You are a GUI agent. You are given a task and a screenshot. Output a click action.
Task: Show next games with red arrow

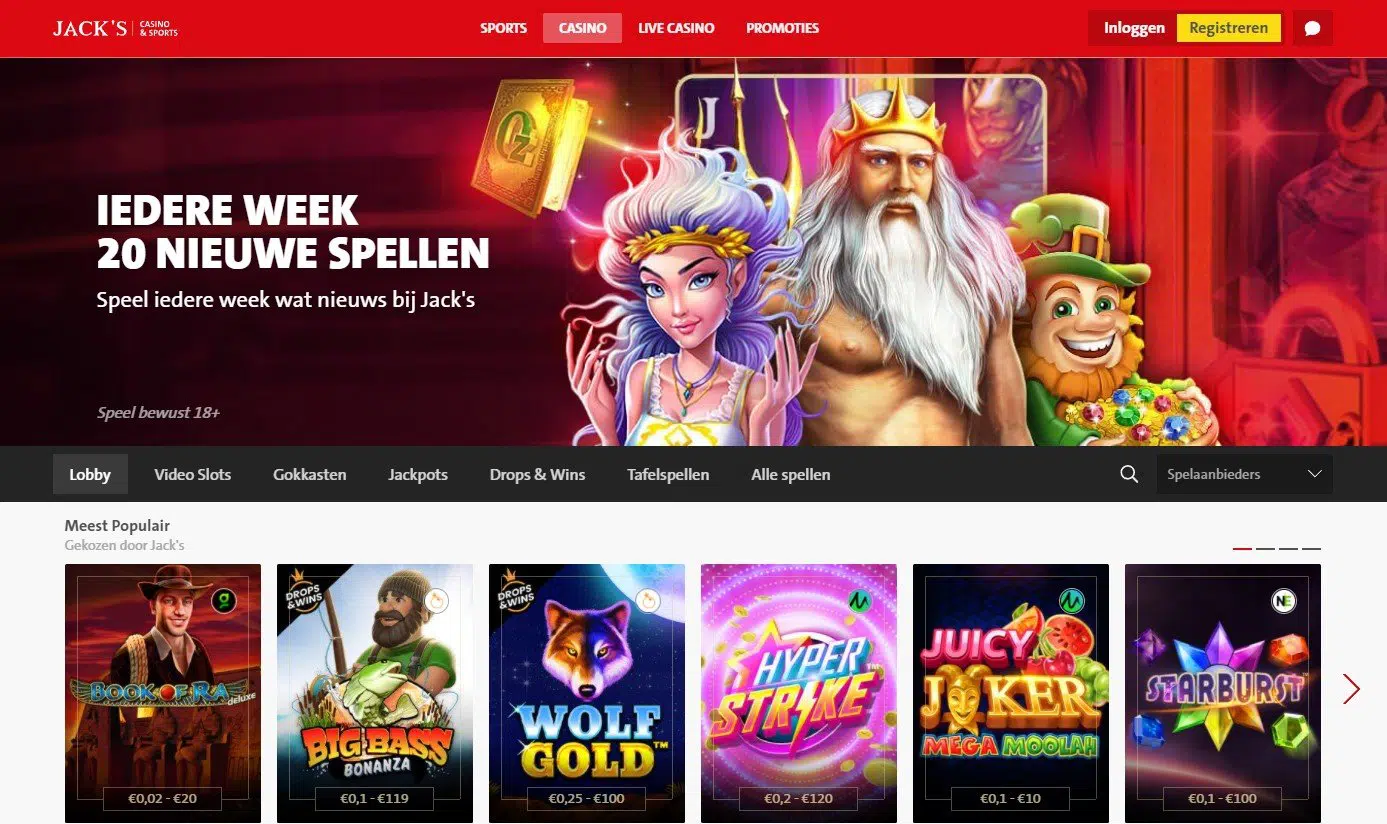1352,688
